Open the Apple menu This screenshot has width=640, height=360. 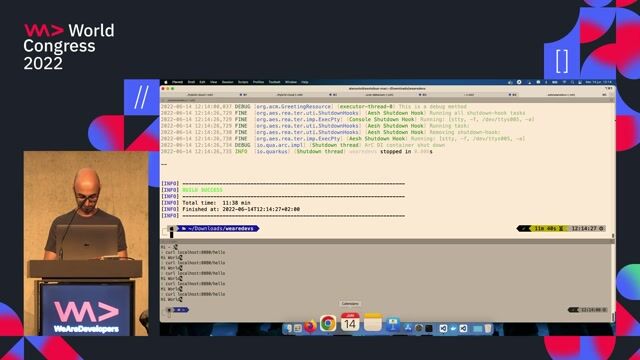(166, 82)
